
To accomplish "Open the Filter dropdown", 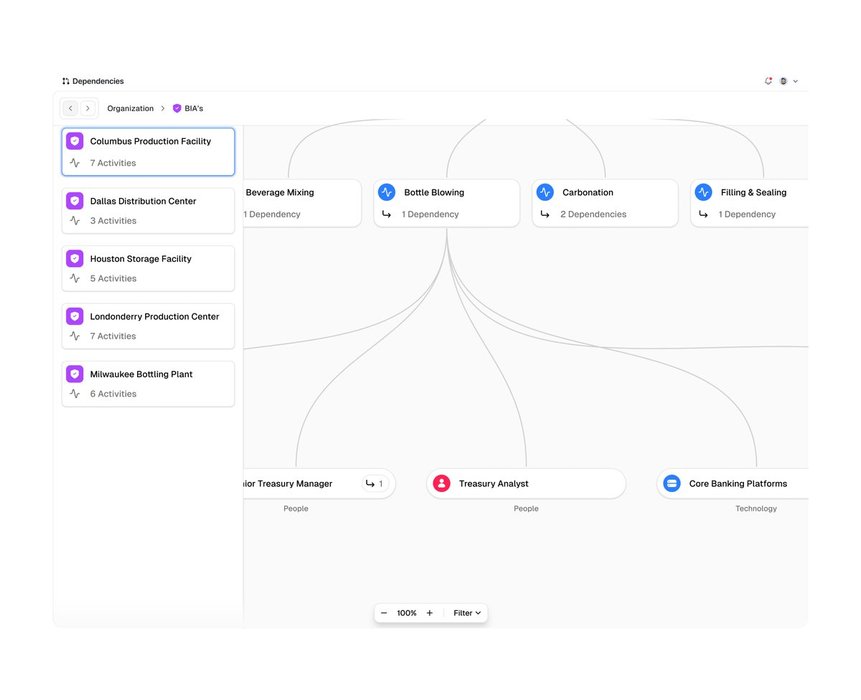I will click(467, 613).
